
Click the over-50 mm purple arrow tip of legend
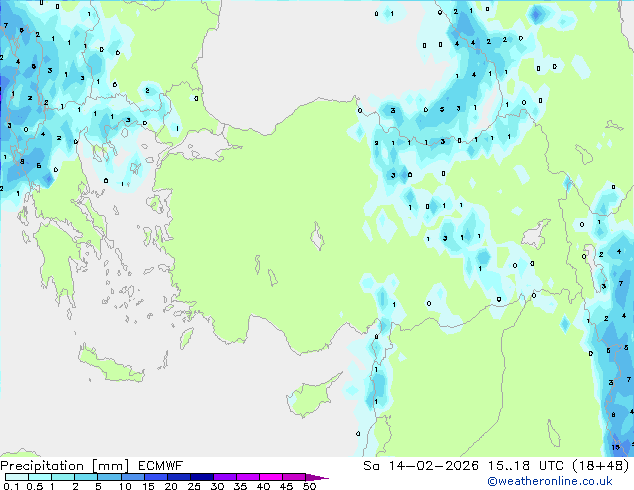(317, 477)
